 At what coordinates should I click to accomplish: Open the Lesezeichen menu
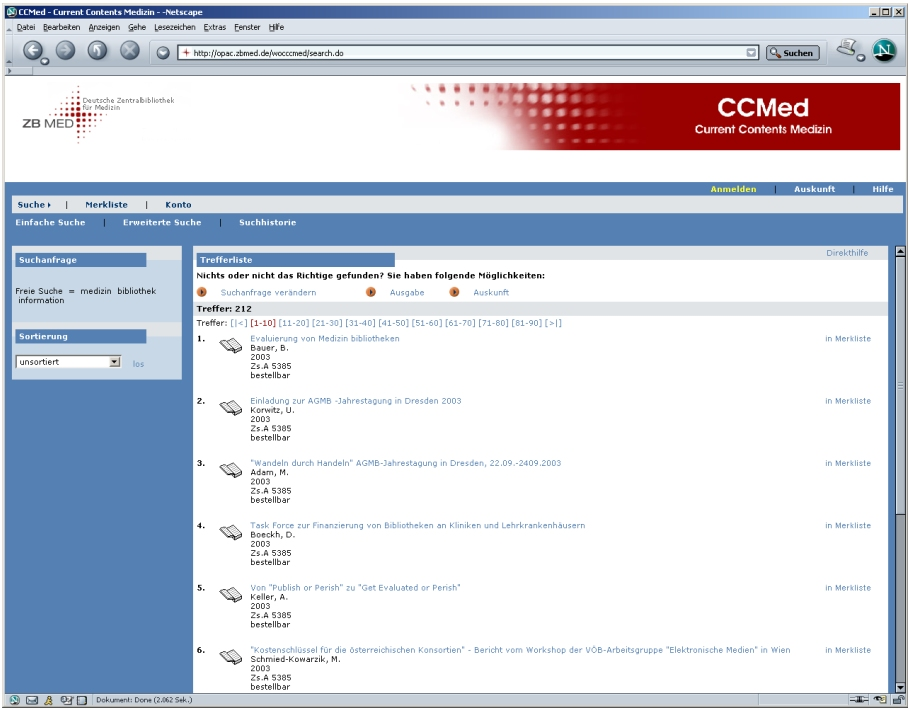[174, 27]
